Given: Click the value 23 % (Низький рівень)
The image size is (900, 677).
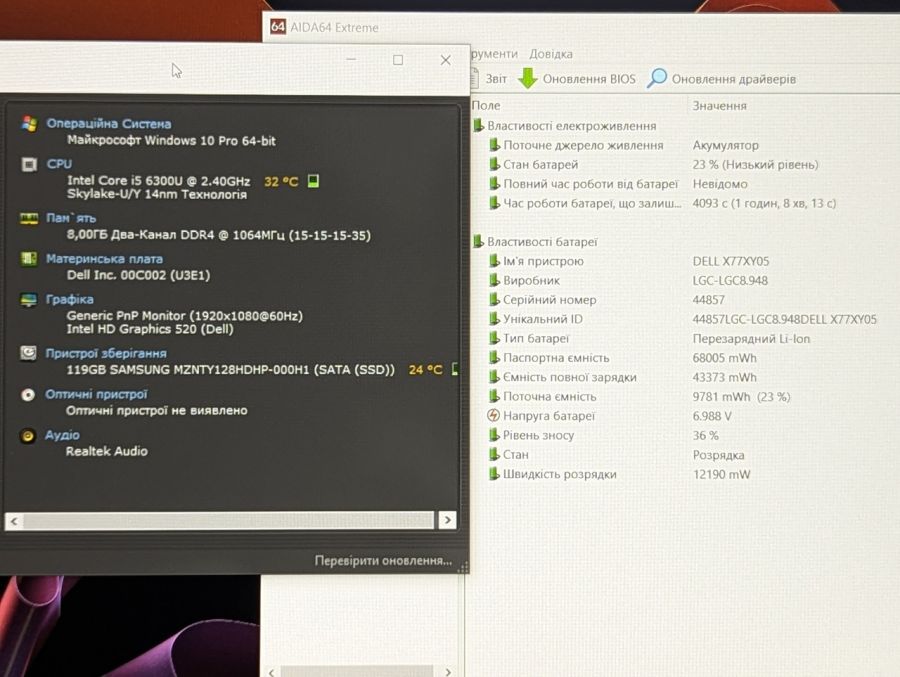Looking at the screenshot, I should (755, 164).
